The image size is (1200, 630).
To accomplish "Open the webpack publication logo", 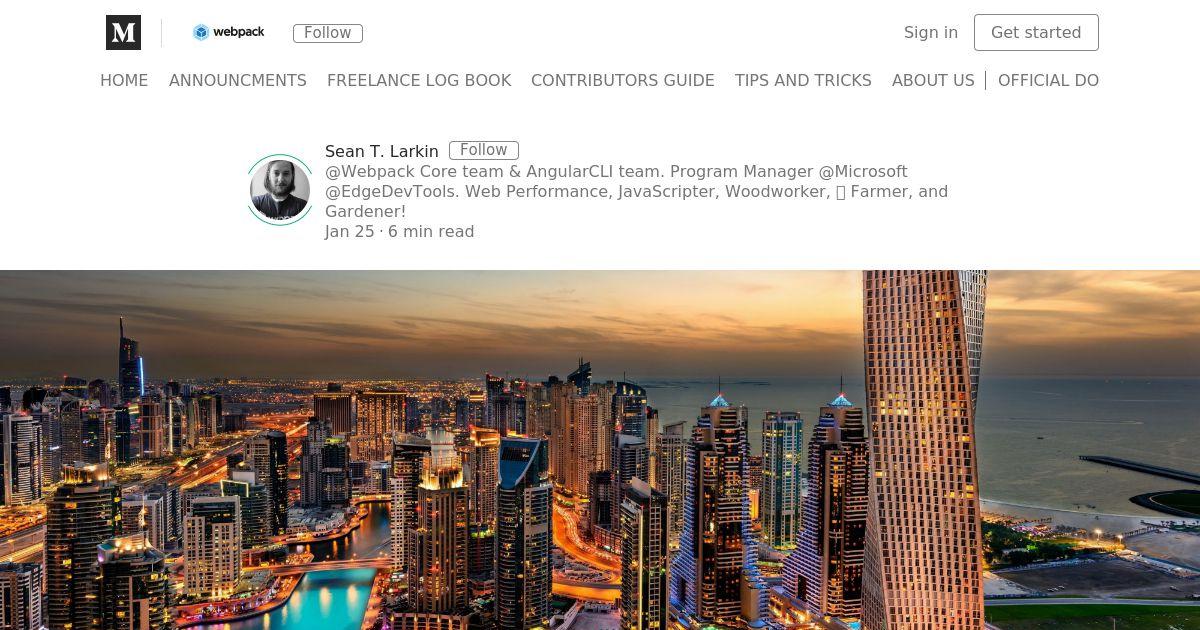I will coord(229,32).
